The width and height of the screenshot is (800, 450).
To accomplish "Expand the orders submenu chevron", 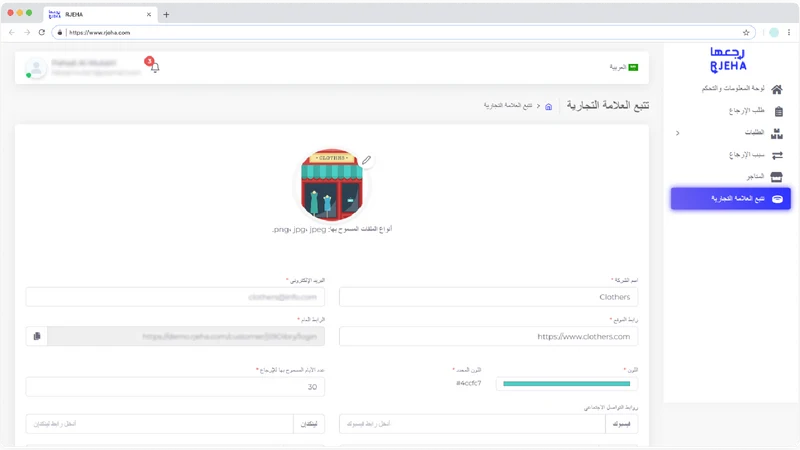I will (x=678, y=133).
